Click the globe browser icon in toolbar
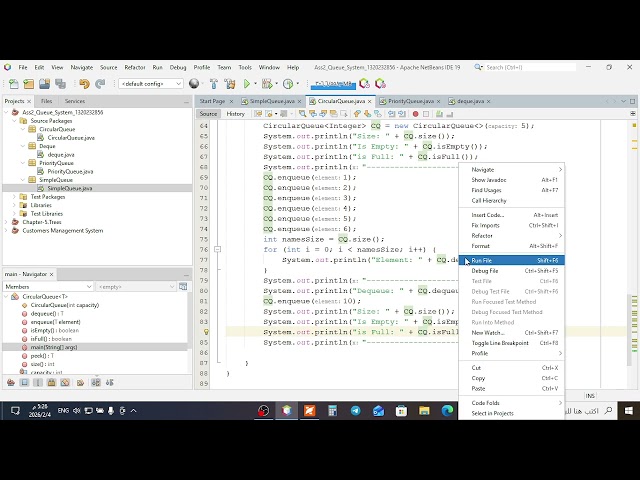The width and height of the screenshot is (640, 480). pos(194,84)
